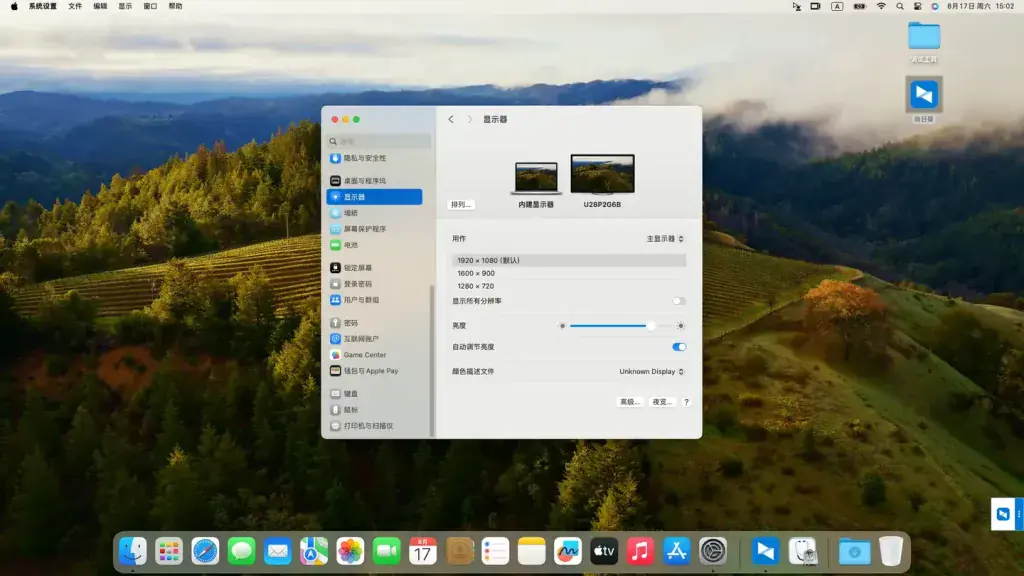Open the help question mark button

tap(686, 402)
